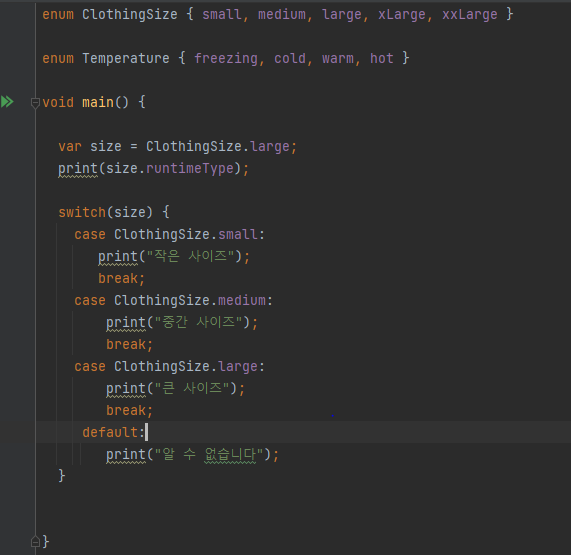The height and width of the screenshot is (555, 571).
Task: Click 'case ClothingSize.small:' line
Action: (x=169, y=235)
